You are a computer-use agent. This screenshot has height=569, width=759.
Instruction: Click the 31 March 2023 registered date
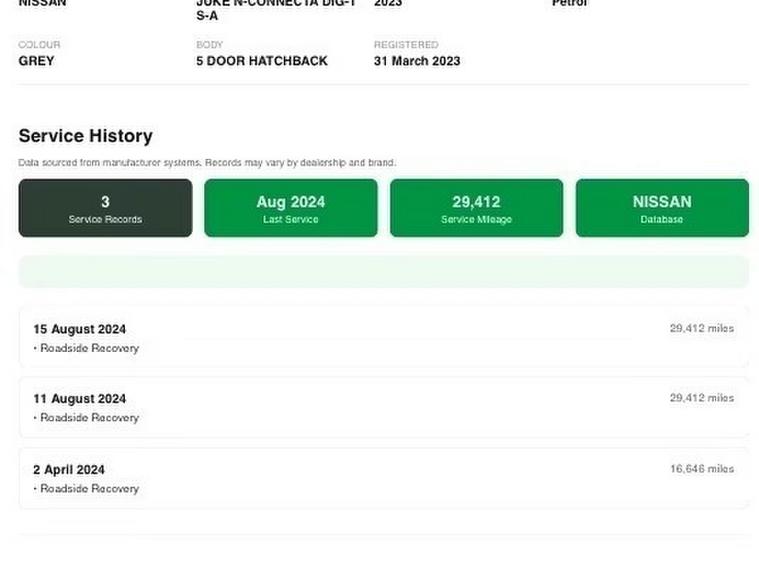click(x=416, y=61)
